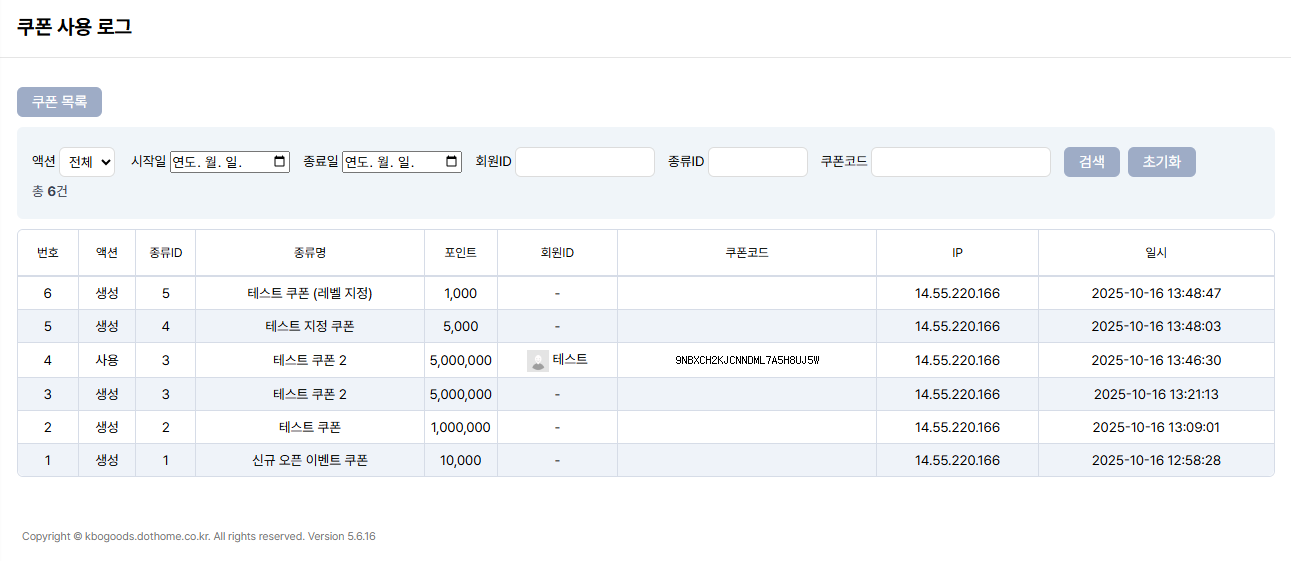1291x561 pixels.
Task: Click the 테스트 쿠폰 (레벨 지정) cell
Action: (x=309, y=294)
